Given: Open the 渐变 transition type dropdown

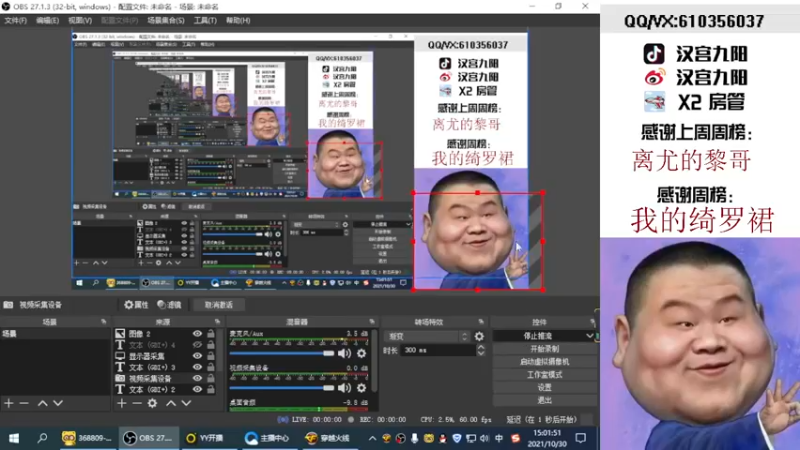Looking at the screenshot, I should point(428,336).
